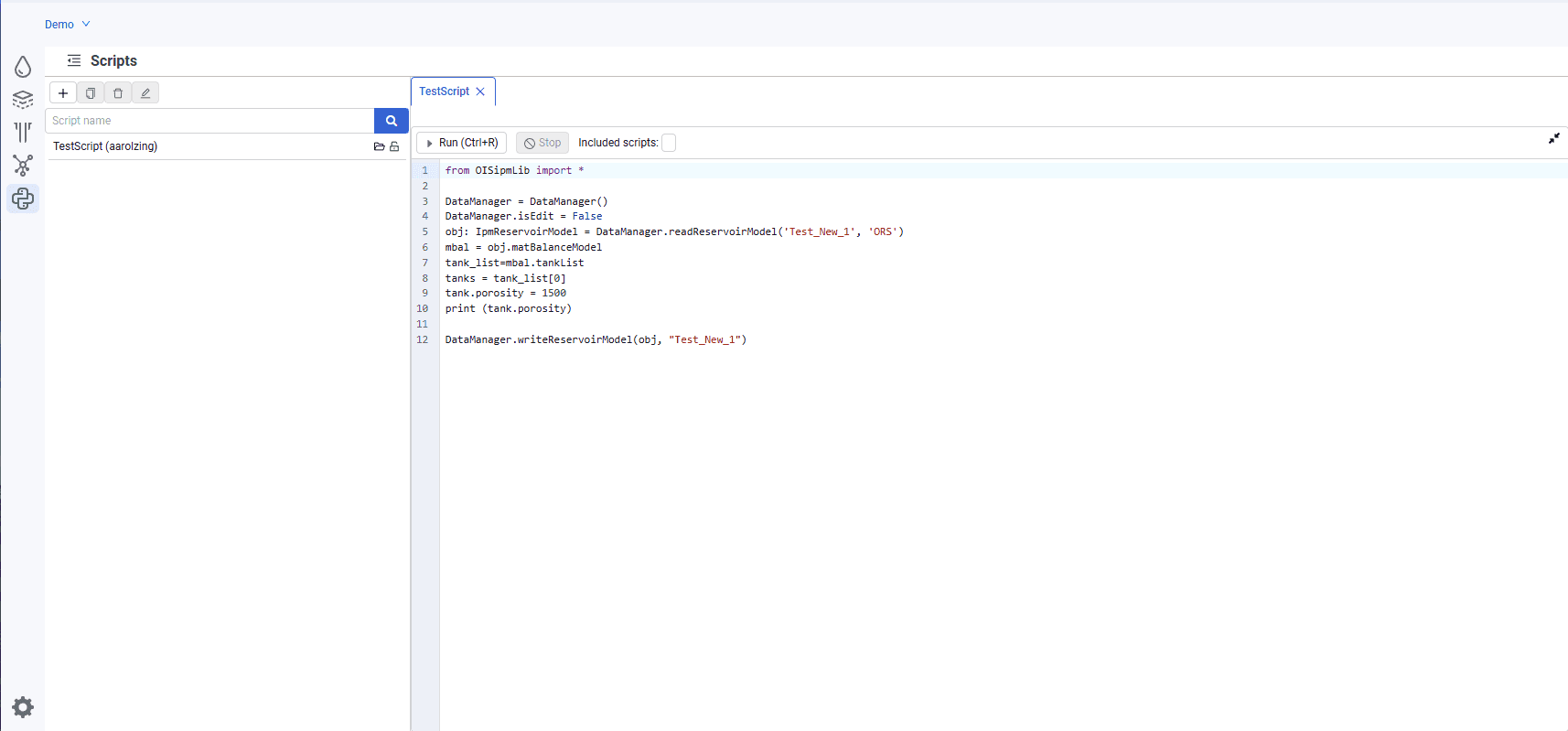This screenshot has width=1568, height=731.
Task: Add a new script with plus button
Action: (63, 92)
